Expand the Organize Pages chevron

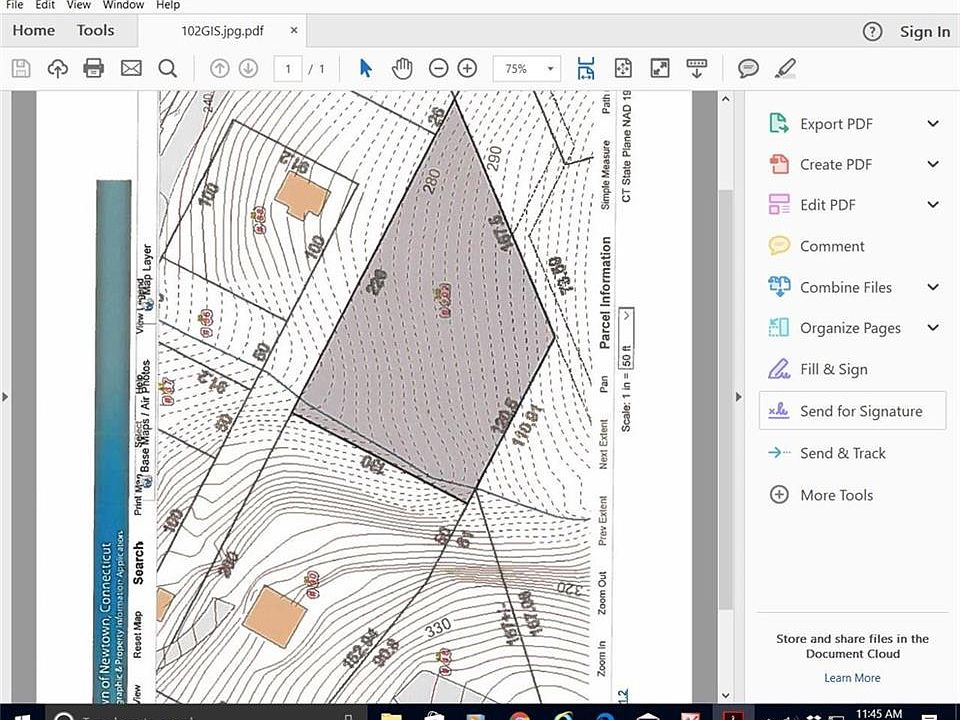933,328
